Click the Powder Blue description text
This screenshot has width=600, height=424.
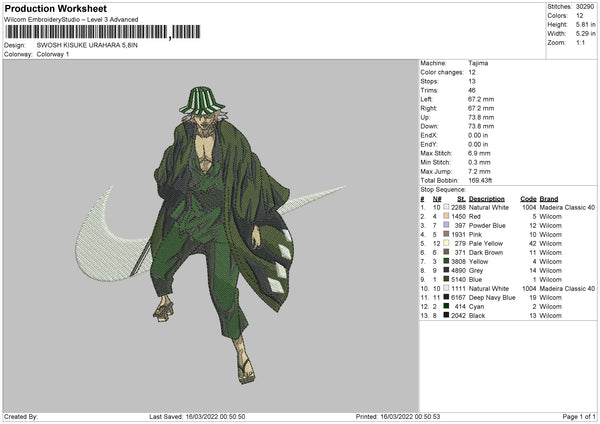(487, 225)
